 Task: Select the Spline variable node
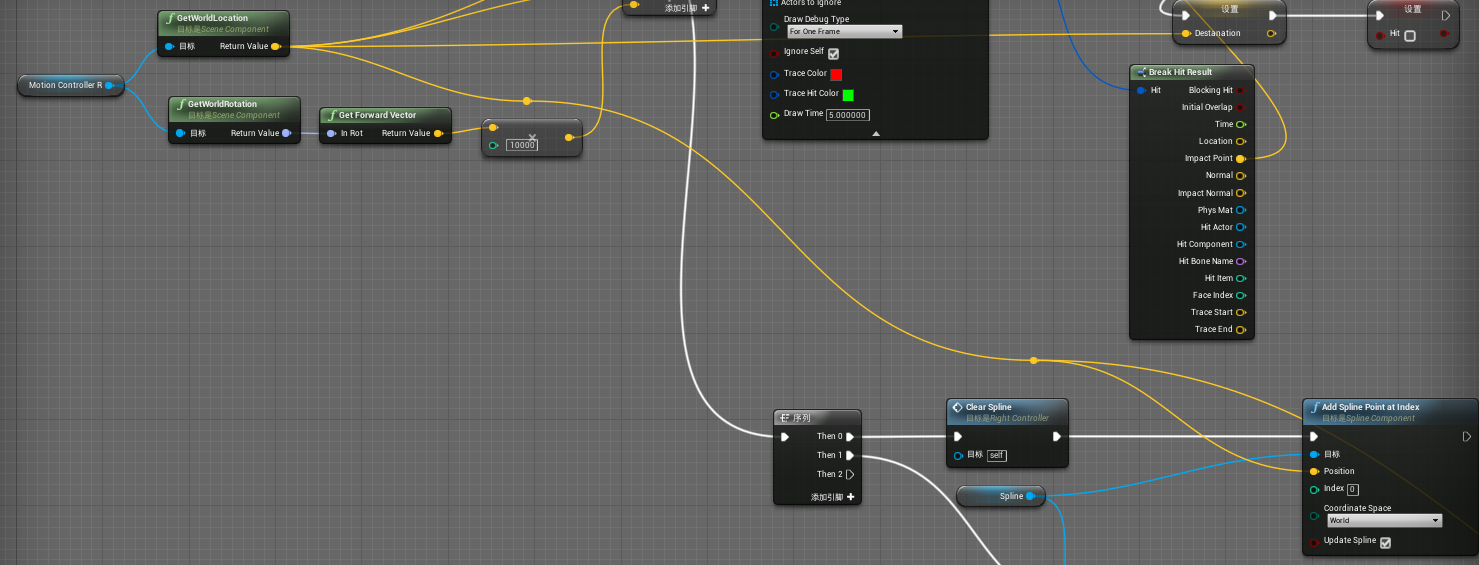[x=1001, y=496]
